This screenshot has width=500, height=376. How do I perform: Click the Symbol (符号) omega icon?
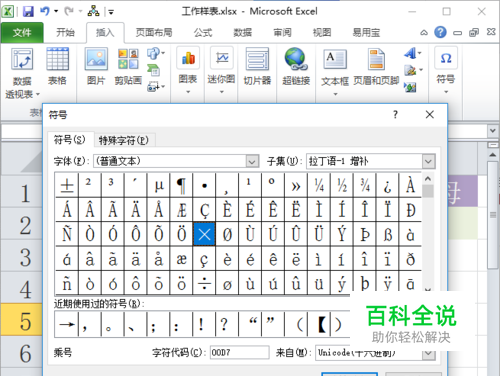click(446, 58)
